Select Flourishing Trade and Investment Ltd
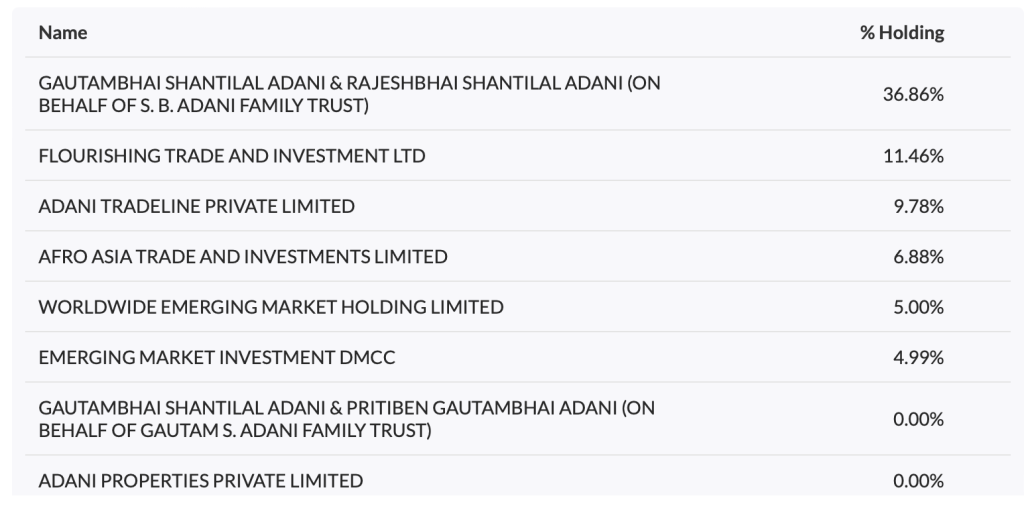 (x=232, y=156)
